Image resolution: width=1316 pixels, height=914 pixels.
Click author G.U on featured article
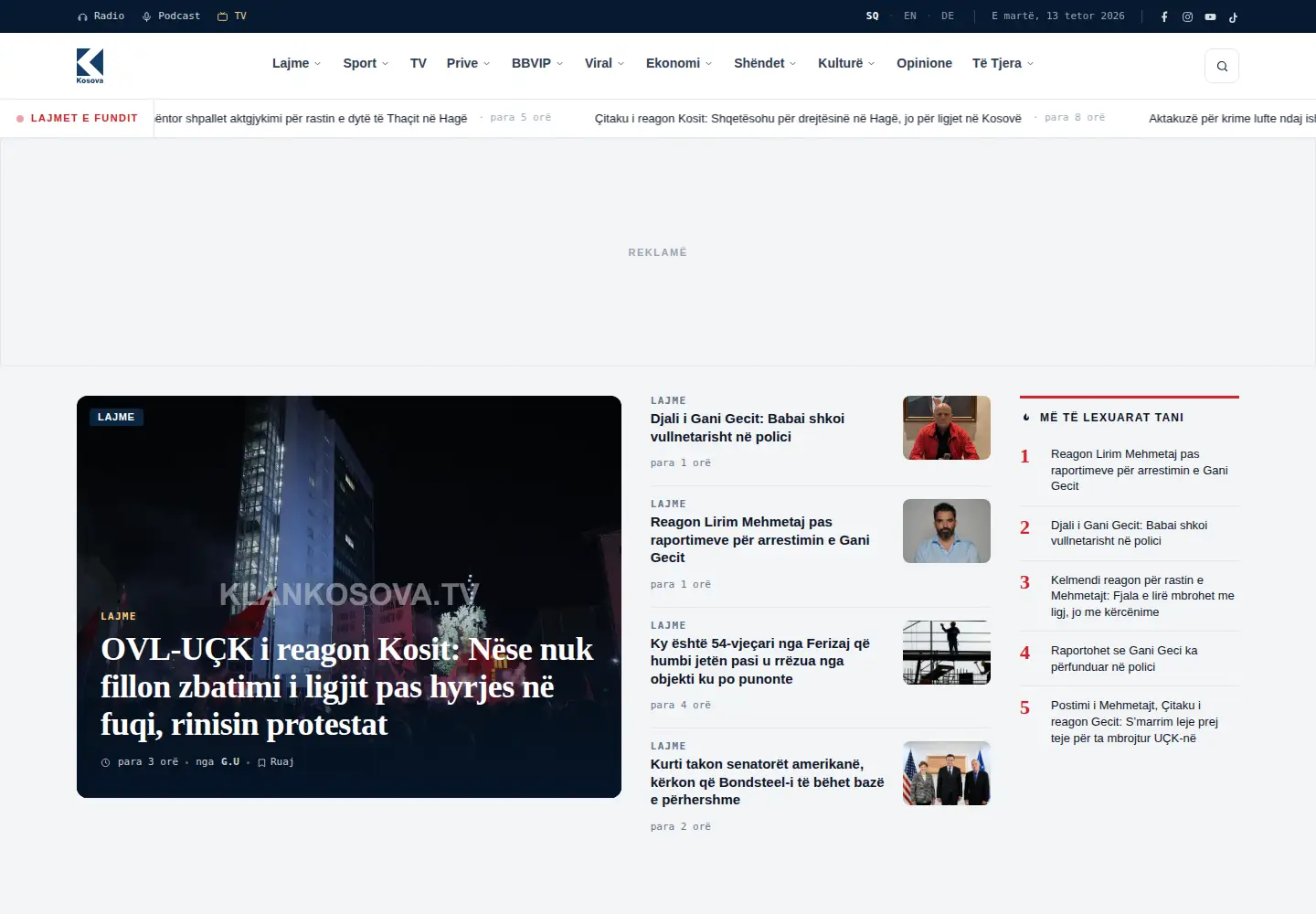(x=230, y=761)
